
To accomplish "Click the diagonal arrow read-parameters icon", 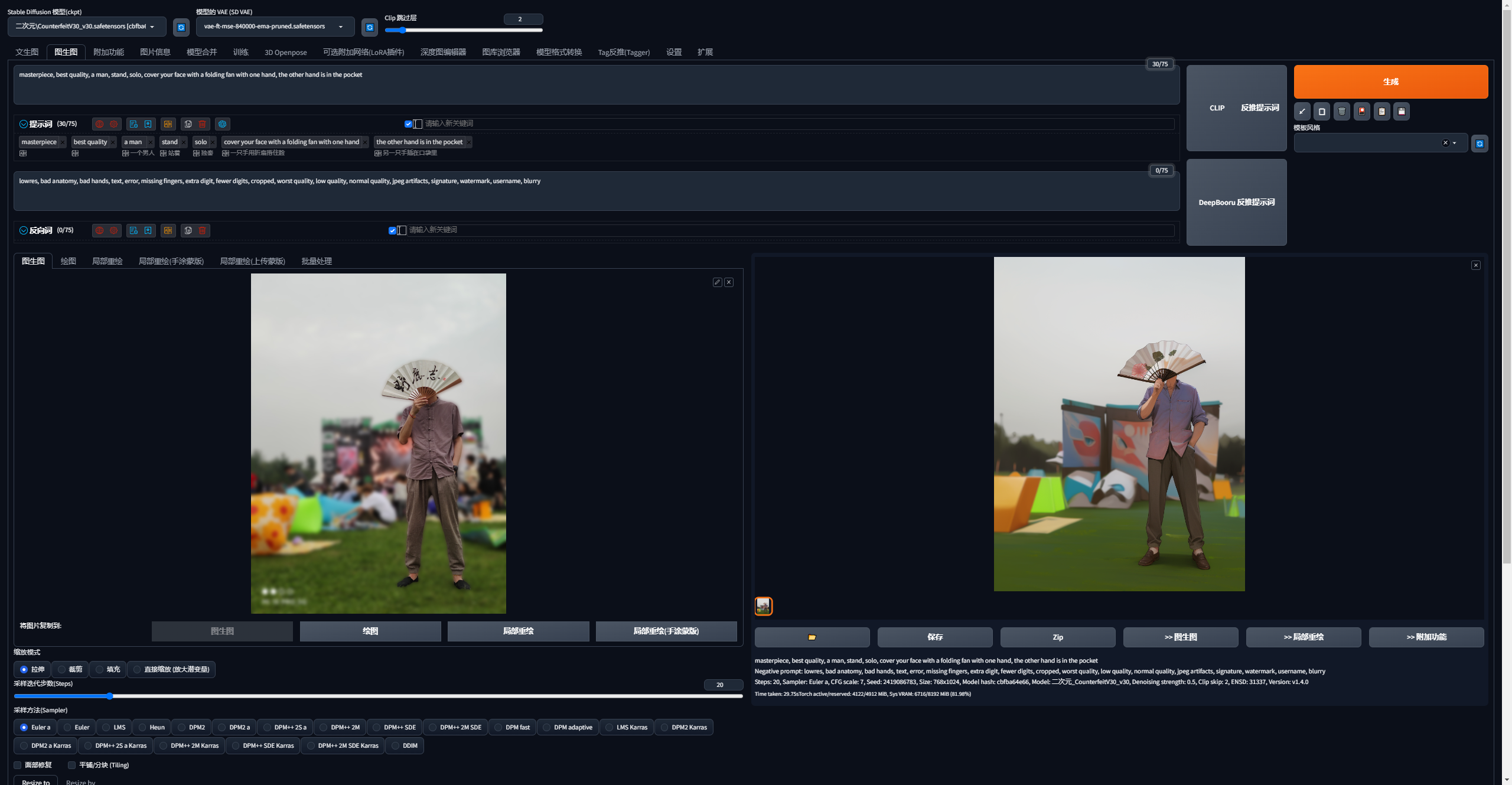I will click(1302, 111).
